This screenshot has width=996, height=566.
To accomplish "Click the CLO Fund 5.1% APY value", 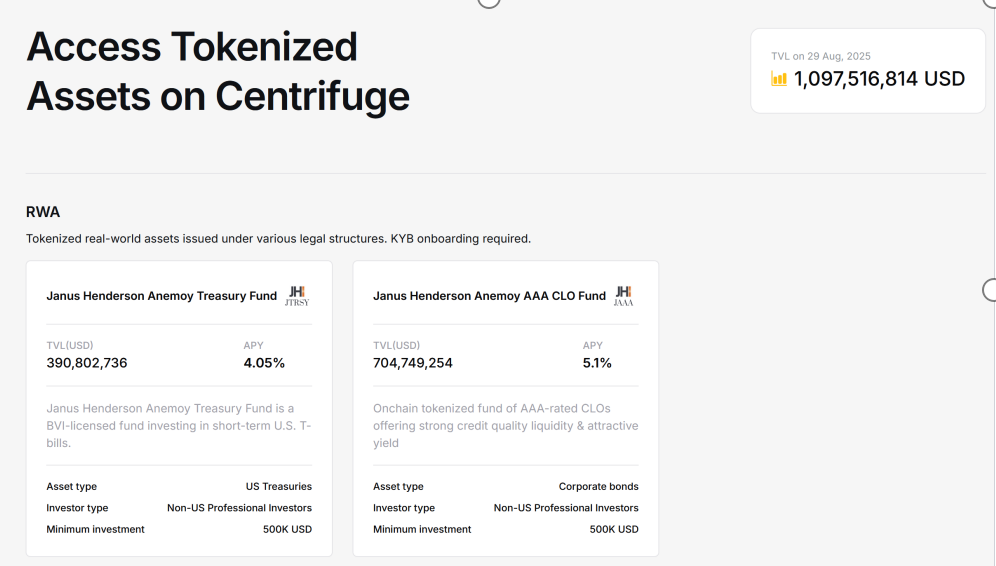I will click(x=597, y=363).
